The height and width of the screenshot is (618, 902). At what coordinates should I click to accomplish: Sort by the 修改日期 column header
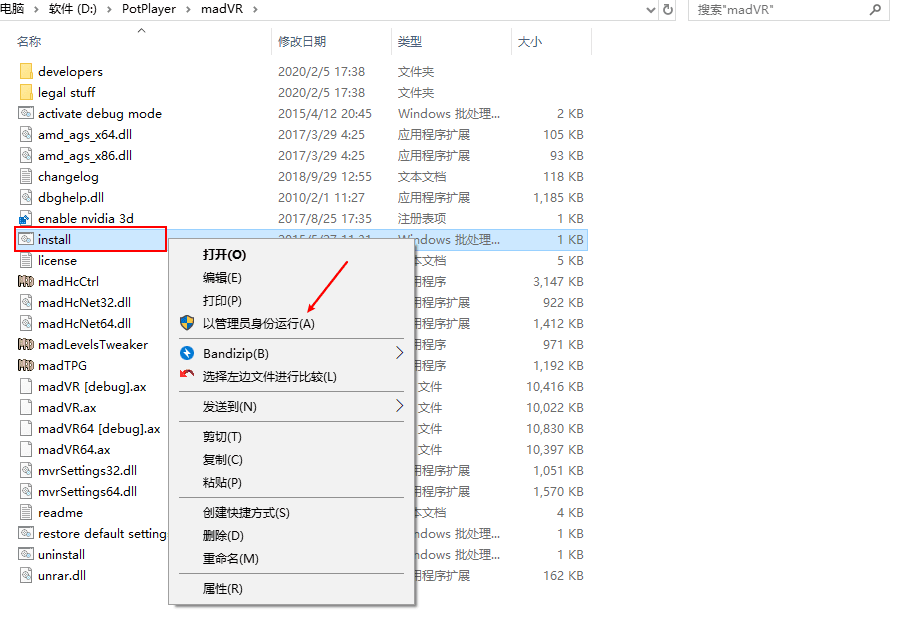[302, 41]
